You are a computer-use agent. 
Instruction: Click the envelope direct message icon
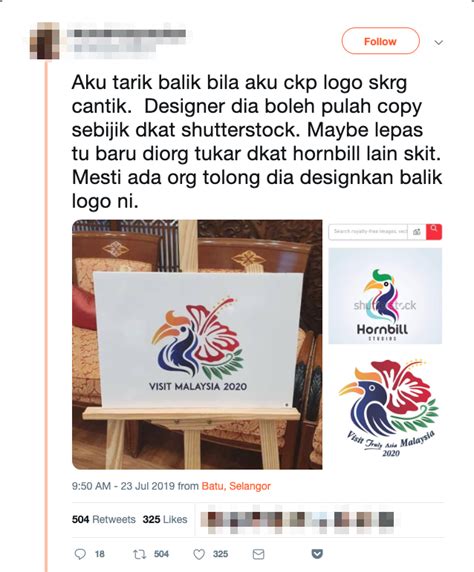coord(258,554)
